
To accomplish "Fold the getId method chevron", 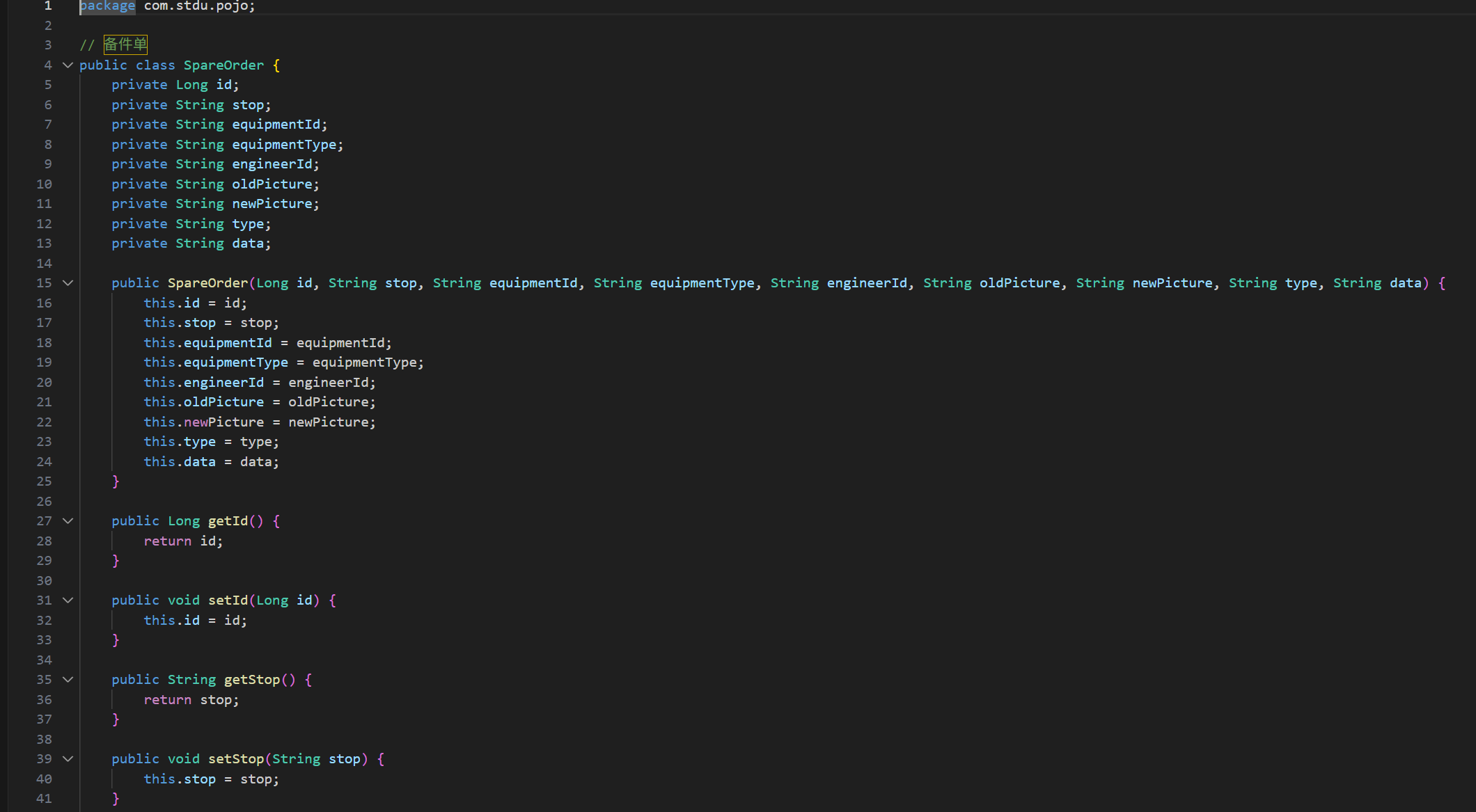I will [x=68, y=521].
